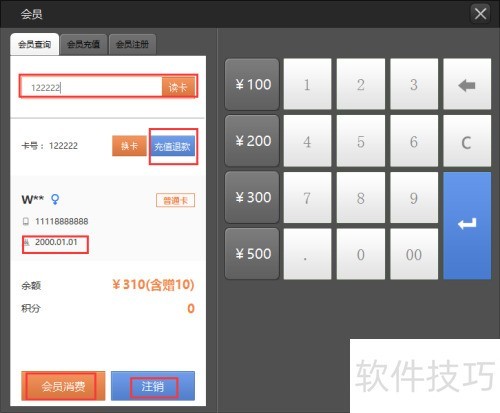Click the phone icon beside 11118888888
The image size is (500, 413).
pos(26,221)
